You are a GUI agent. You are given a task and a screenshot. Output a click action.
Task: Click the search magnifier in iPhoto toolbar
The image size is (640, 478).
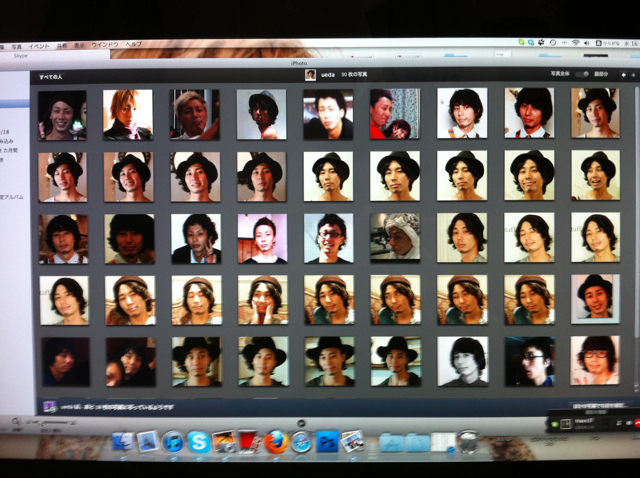[x=16, y=421]
